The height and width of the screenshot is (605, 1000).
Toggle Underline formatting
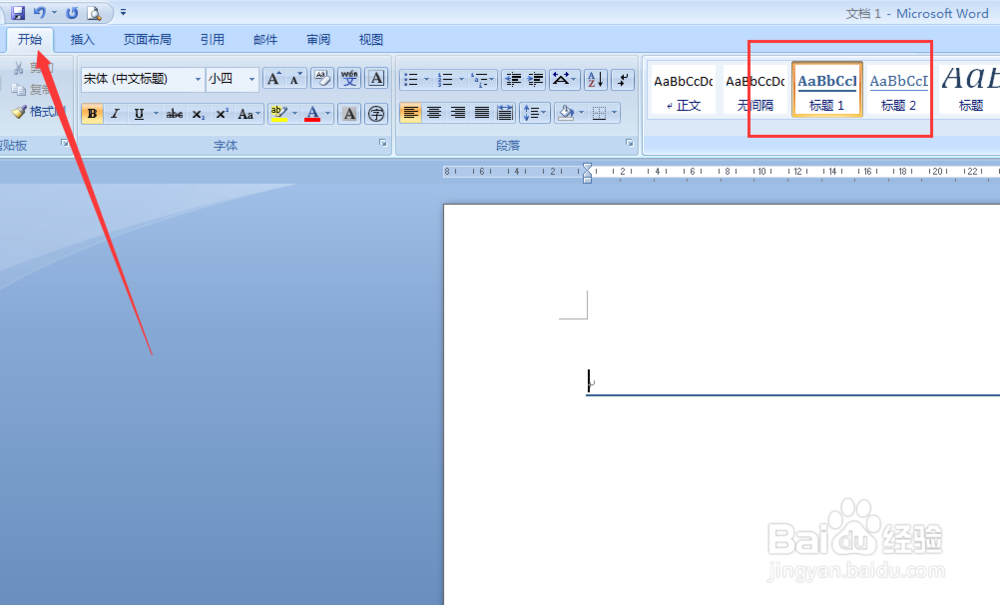pos(139,113)
